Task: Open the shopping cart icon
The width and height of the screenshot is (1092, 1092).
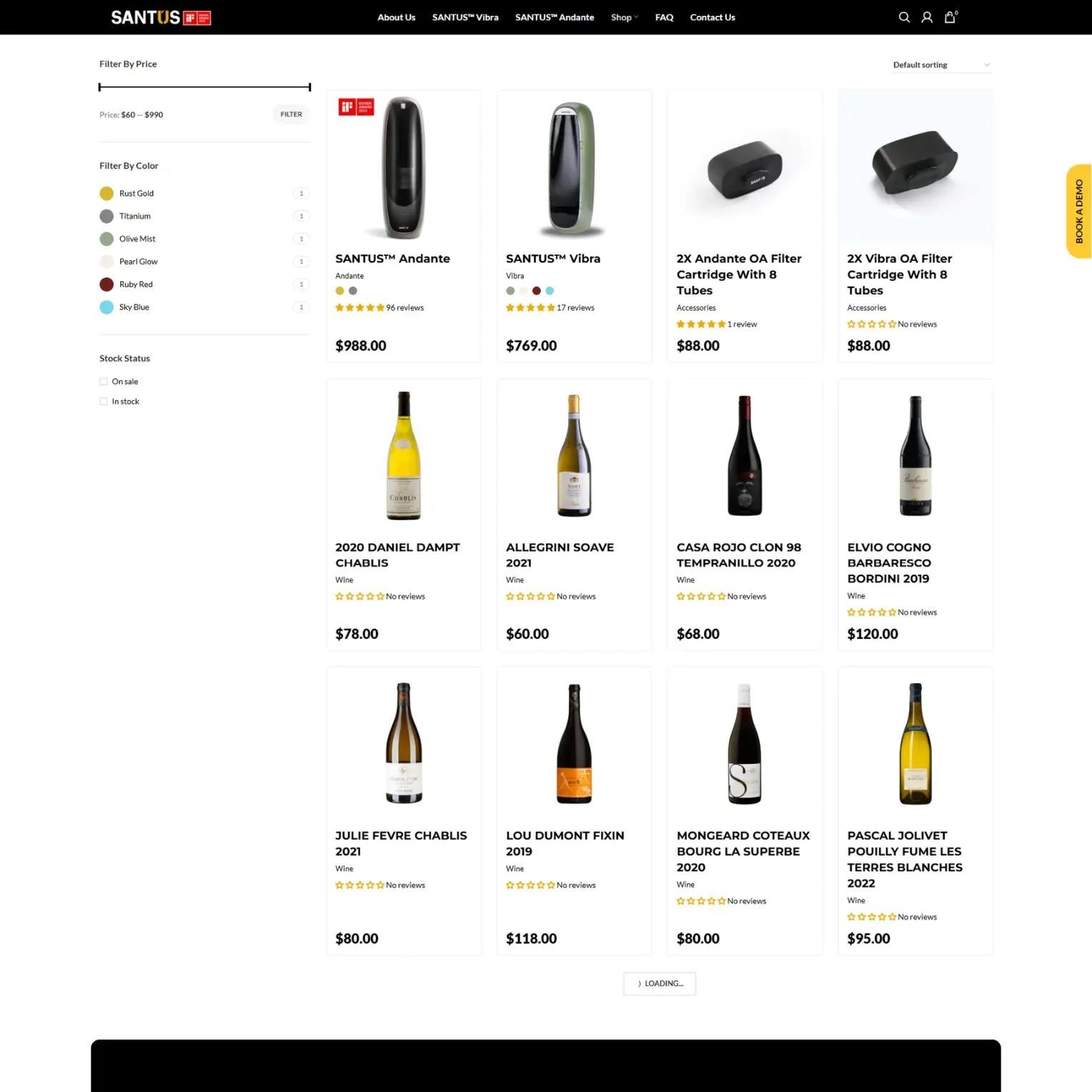Action: click(x=950, y=17)
